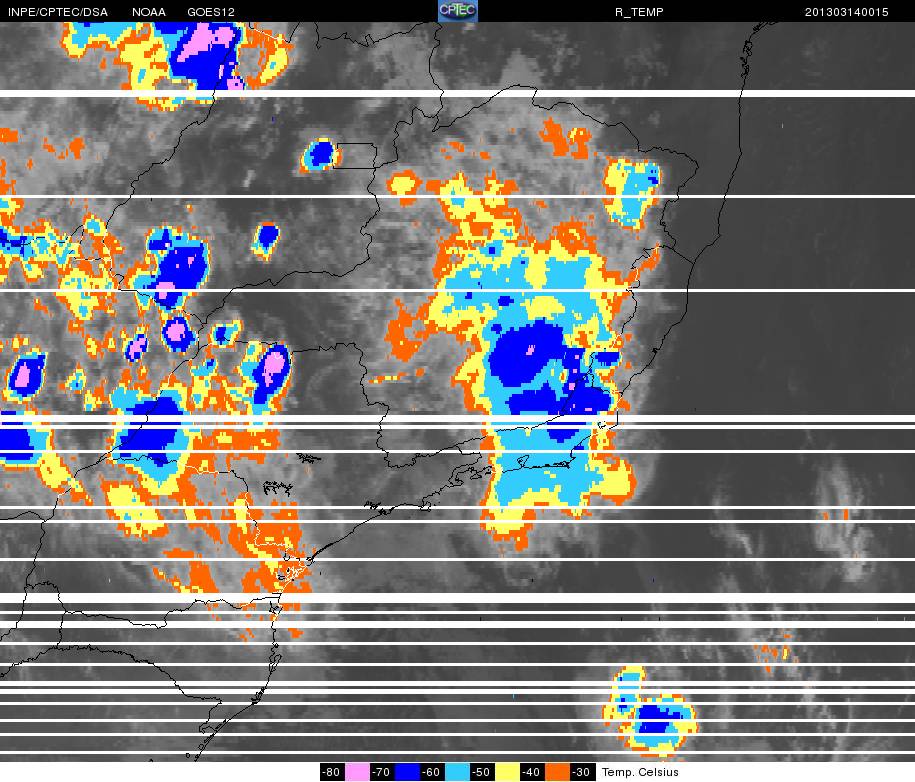Click the INPE/CPTEC/DSA header text
The height and width of the screenshot is (782, 915).
(x=58, y=12)
